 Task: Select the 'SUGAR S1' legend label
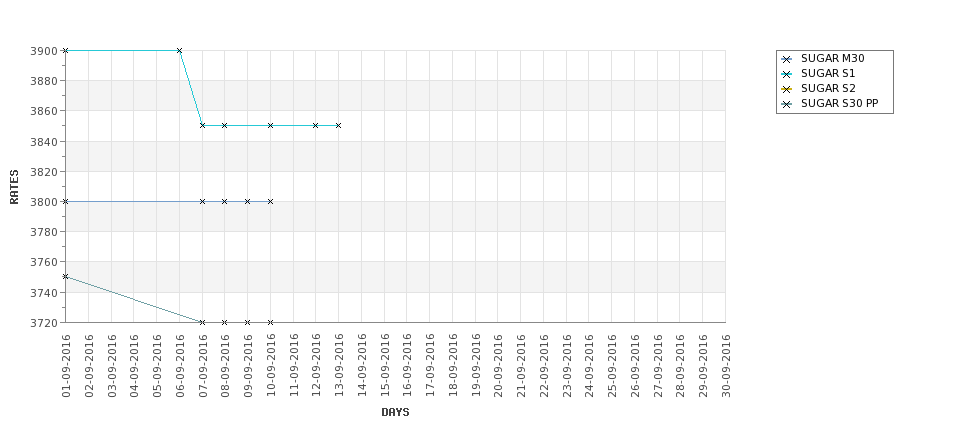[828, 73]
